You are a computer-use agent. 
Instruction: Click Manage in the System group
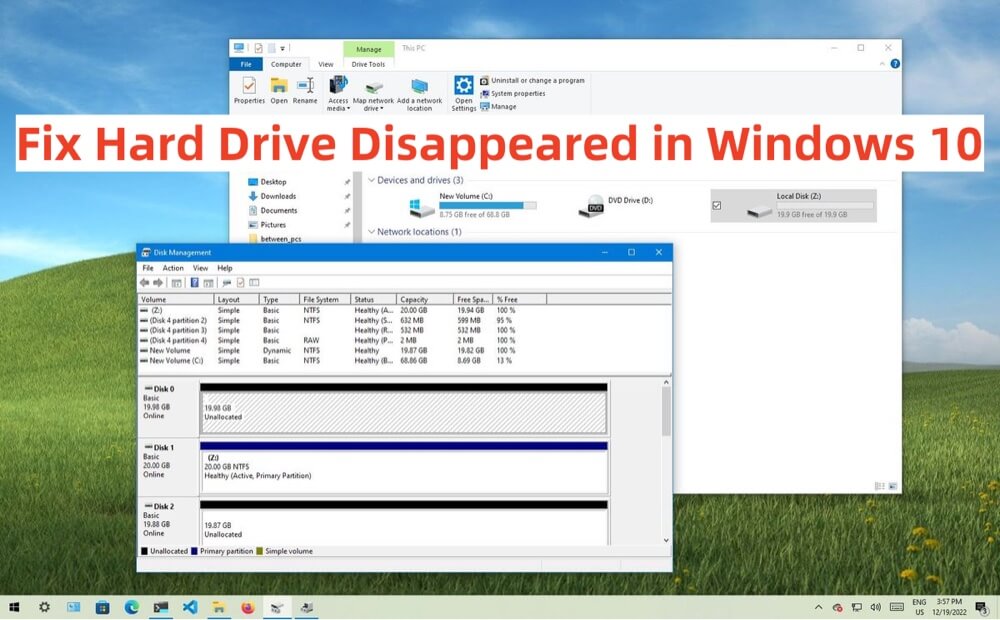498,107
